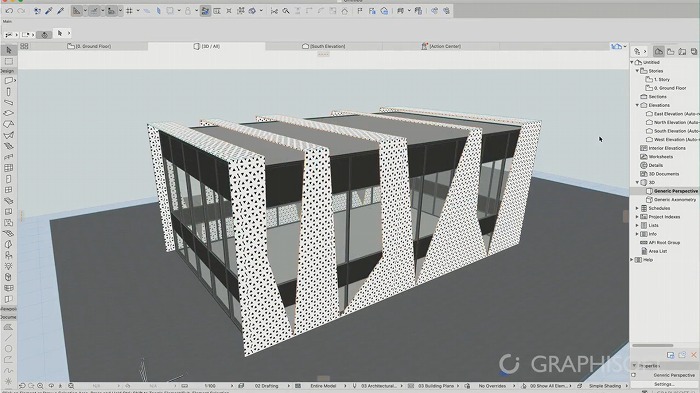Screen dimensions: 700x393
Task: Toggle the grid snap button in the toolbar
Action: pos(129,10)
